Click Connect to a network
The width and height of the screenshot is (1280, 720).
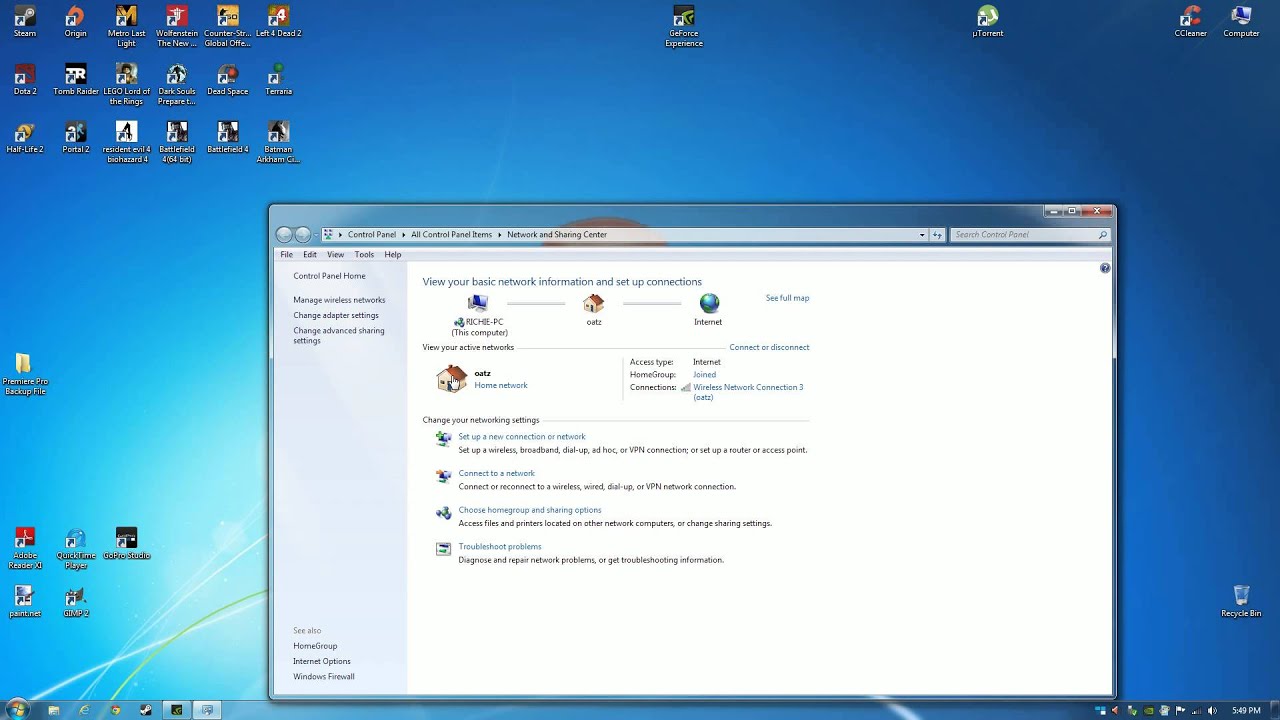tap(496, 473)
